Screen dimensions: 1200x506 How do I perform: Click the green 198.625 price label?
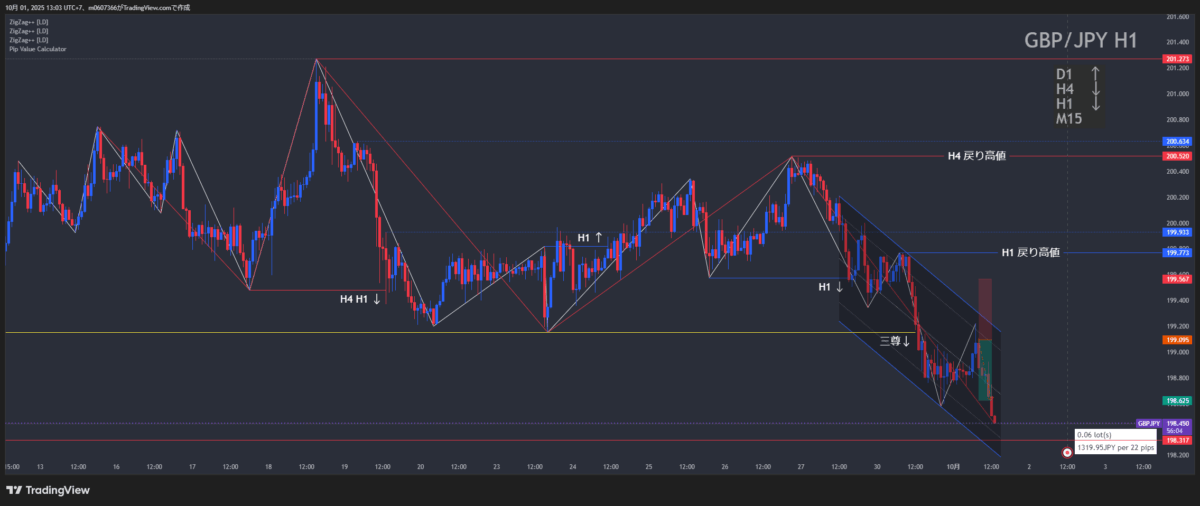point(1177,400)
